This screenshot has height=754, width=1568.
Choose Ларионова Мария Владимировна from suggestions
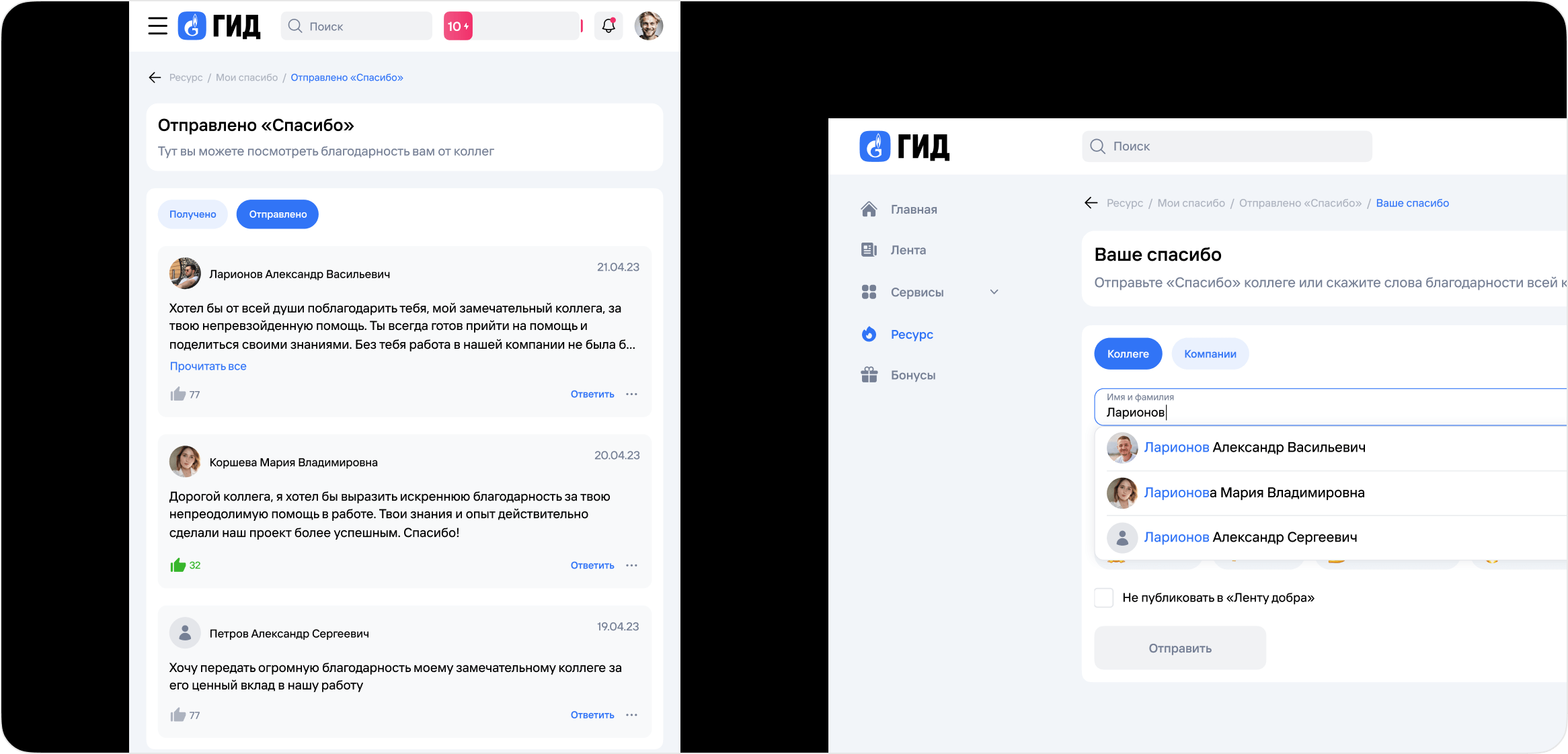coord(1254,493)
